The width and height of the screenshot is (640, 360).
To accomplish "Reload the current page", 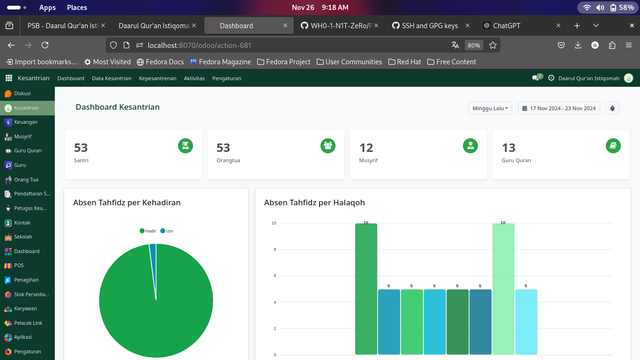I will click(x=45, y=45).
